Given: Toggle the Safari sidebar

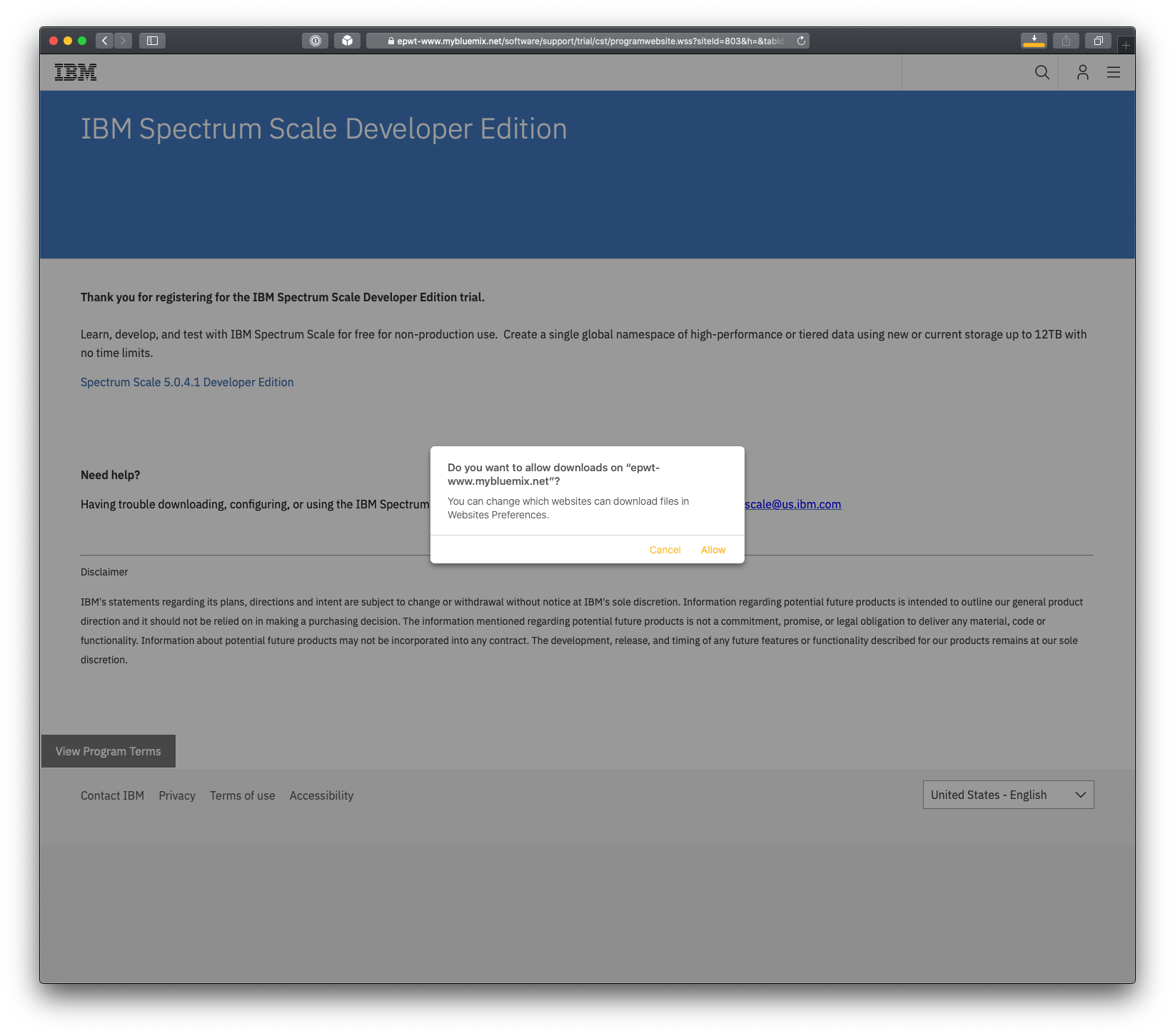Looking at the screenshot, I should [152, 41].
